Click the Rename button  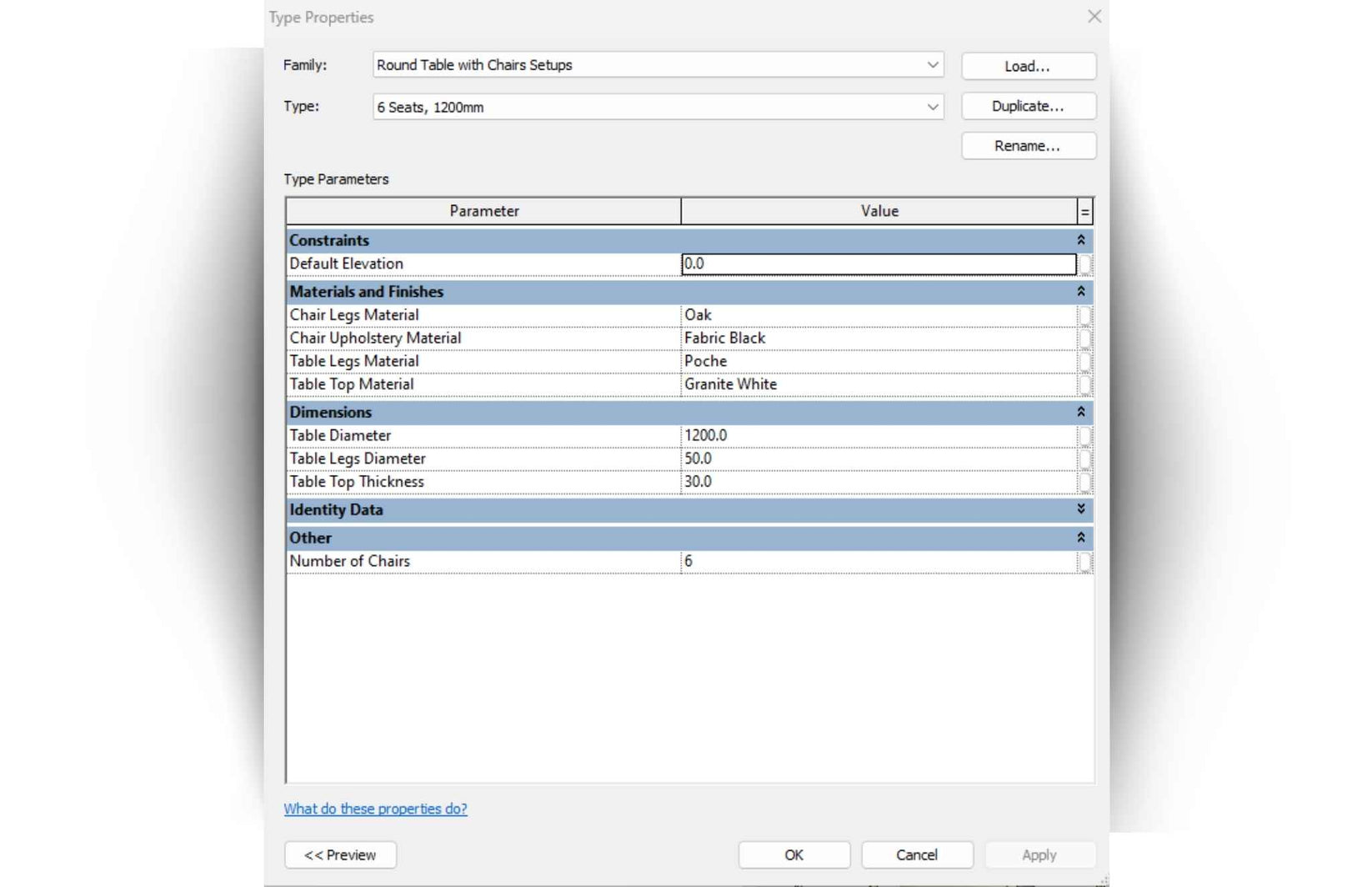1028,146
